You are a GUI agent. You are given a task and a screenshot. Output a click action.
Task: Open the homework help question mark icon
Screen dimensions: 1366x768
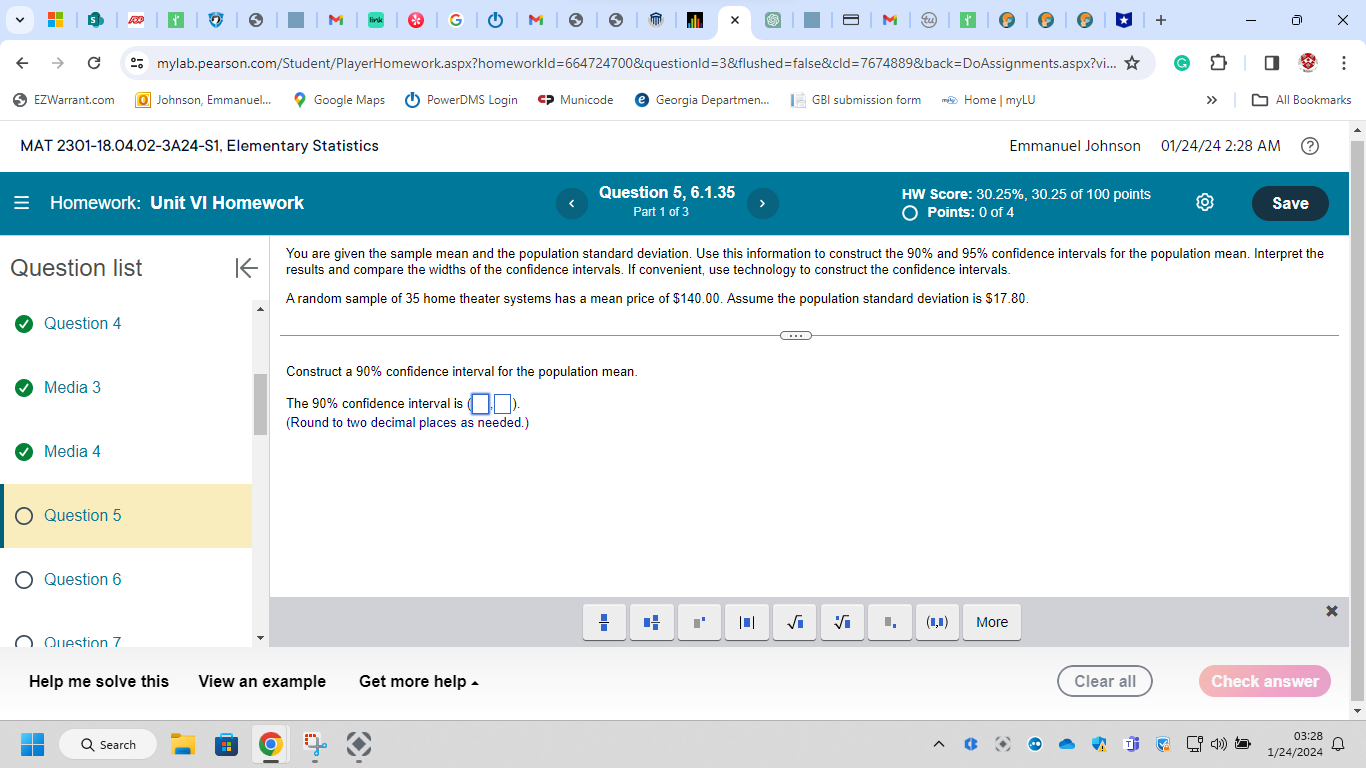(1310, 146)
